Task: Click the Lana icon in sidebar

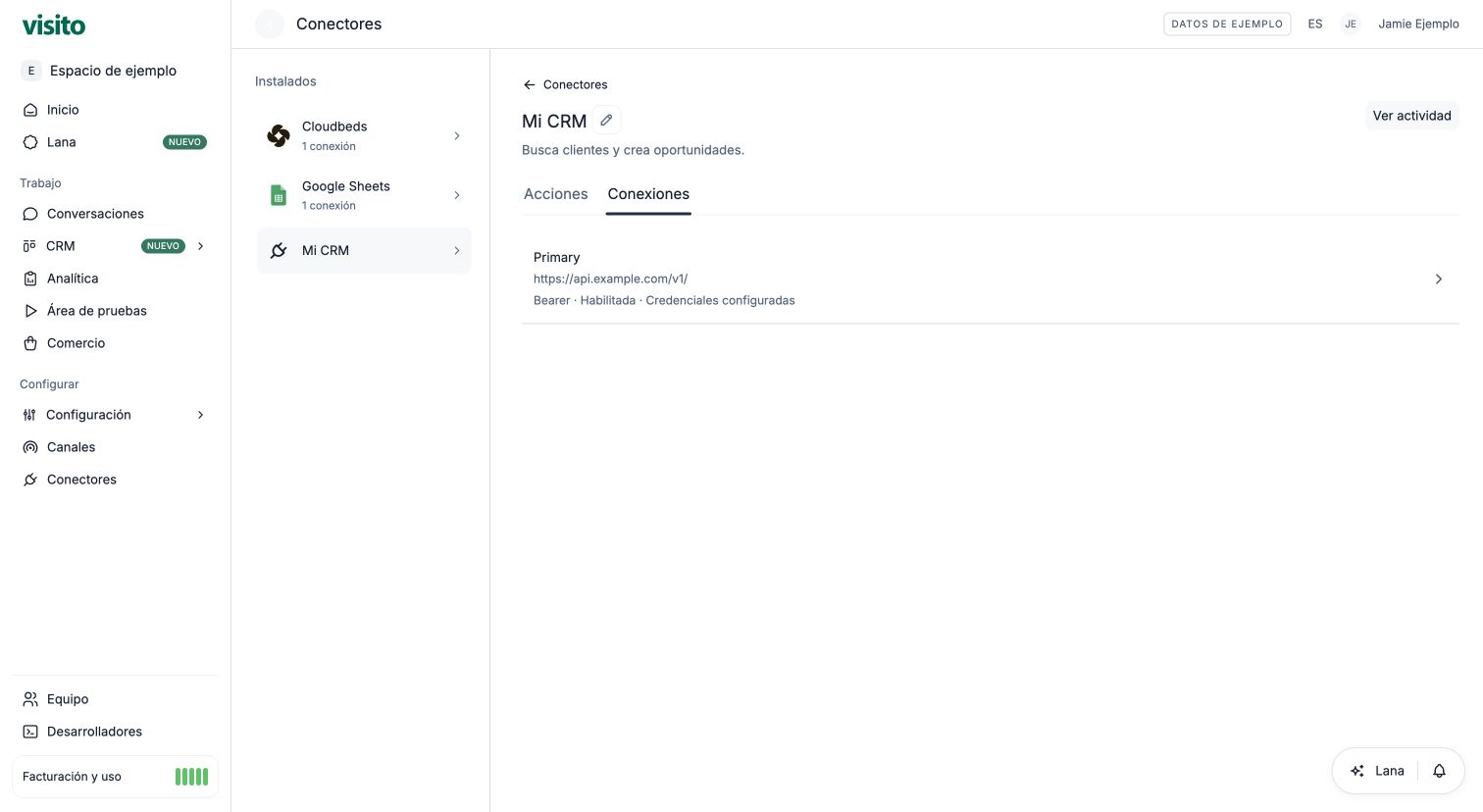Action: (x=30, y=142)
